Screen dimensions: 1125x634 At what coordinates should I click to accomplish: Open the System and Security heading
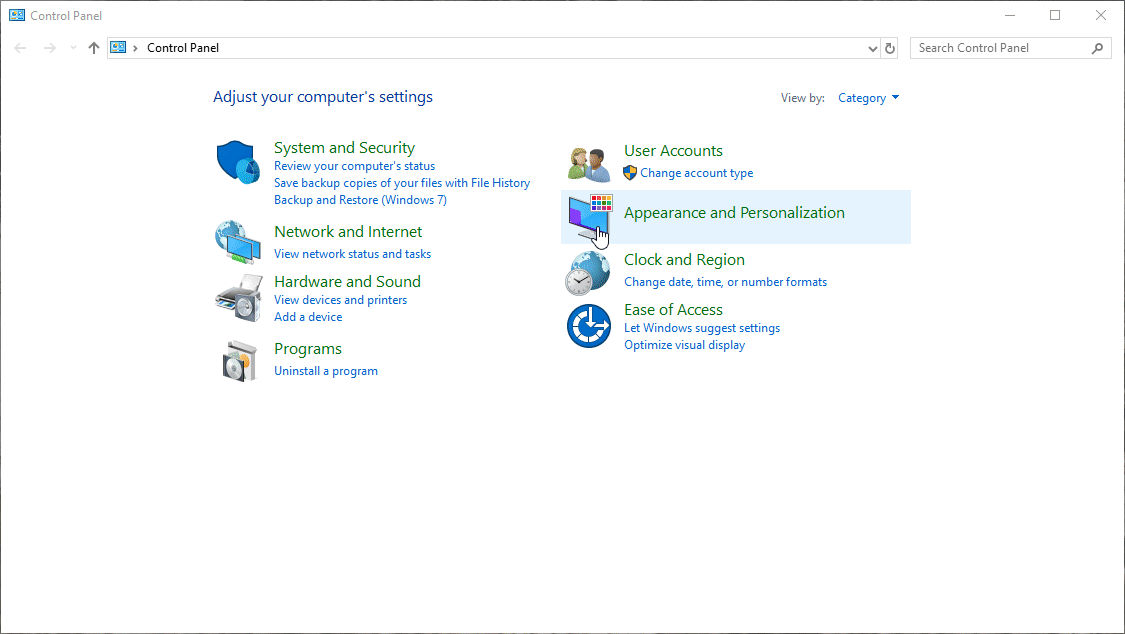tap(344, 148)
